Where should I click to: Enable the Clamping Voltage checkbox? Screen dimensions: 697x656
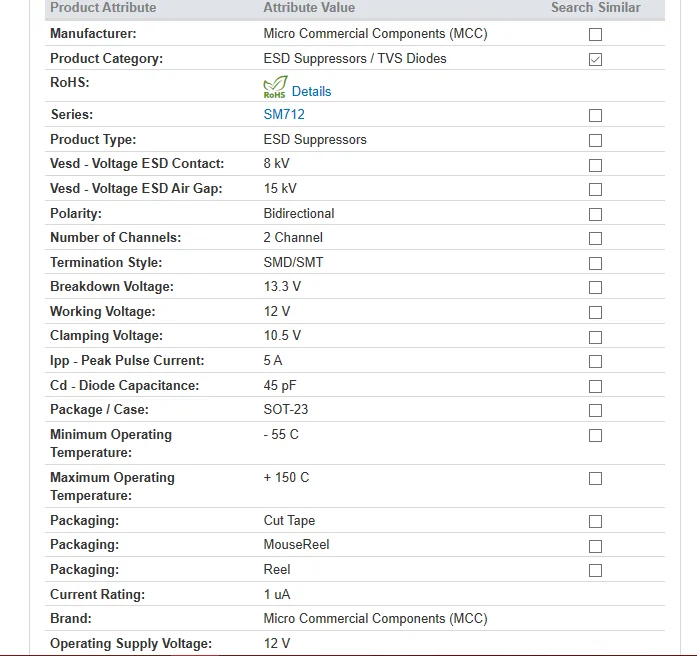coord(595,337)
